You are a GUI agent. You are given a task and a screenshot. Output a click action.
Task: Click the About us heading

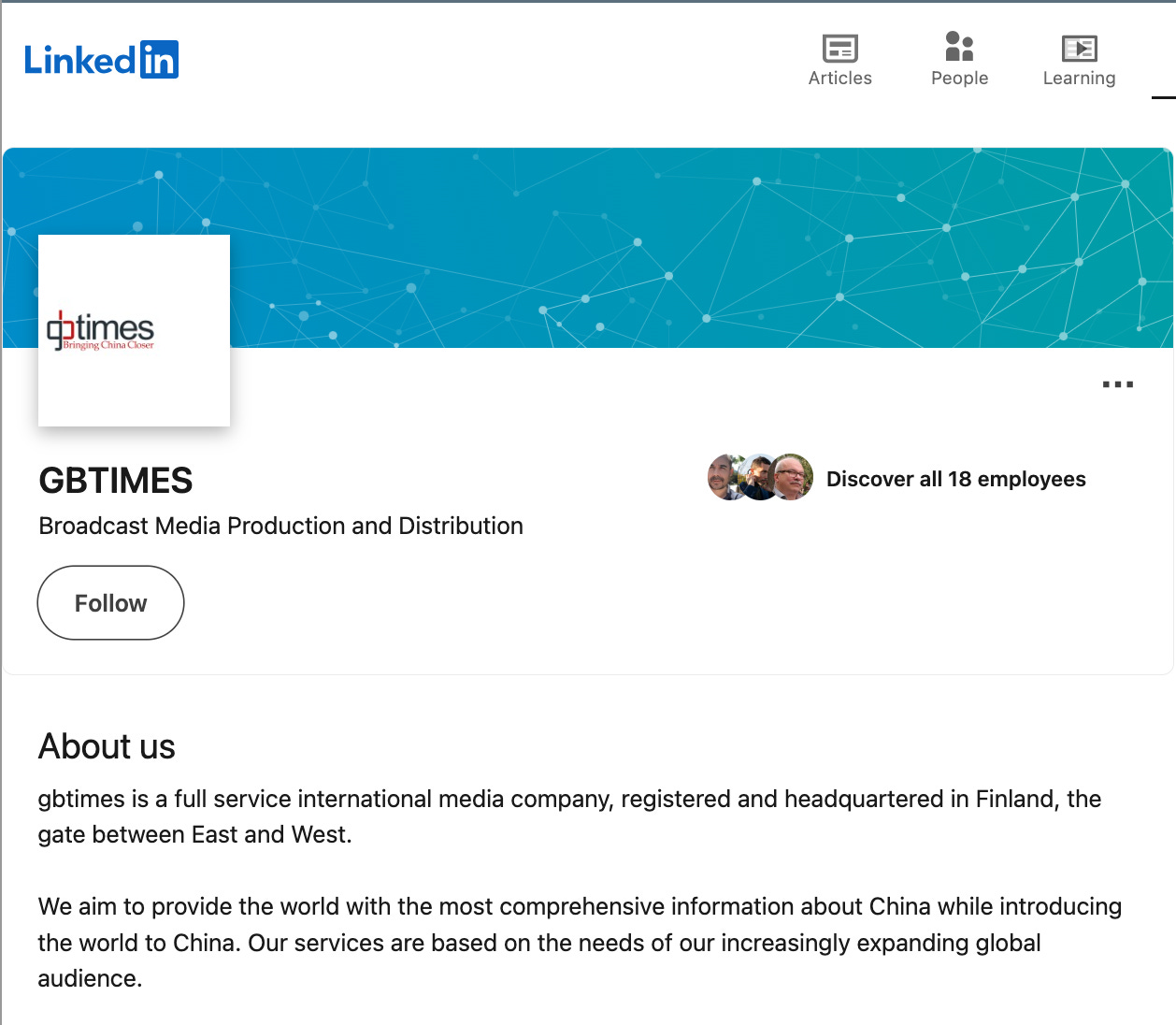(107, 746)
